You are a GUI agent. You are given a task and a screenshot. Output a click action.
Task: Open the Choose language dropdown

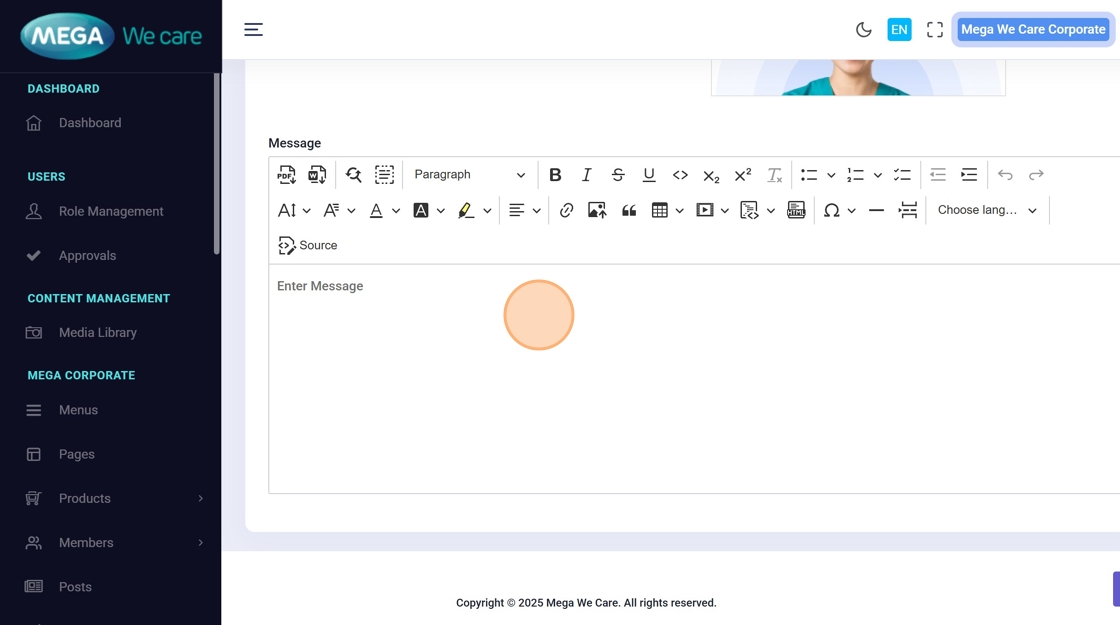987,210
